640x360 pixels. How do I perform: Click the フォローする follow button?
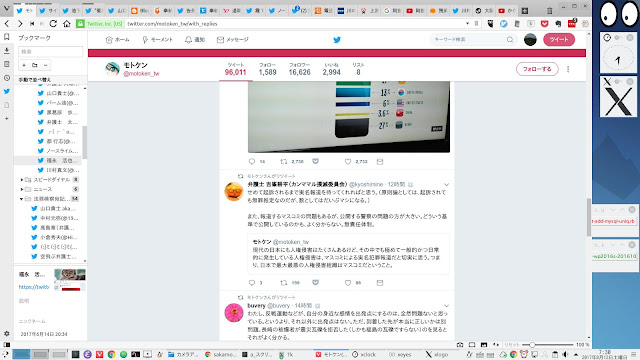[537, 69]
